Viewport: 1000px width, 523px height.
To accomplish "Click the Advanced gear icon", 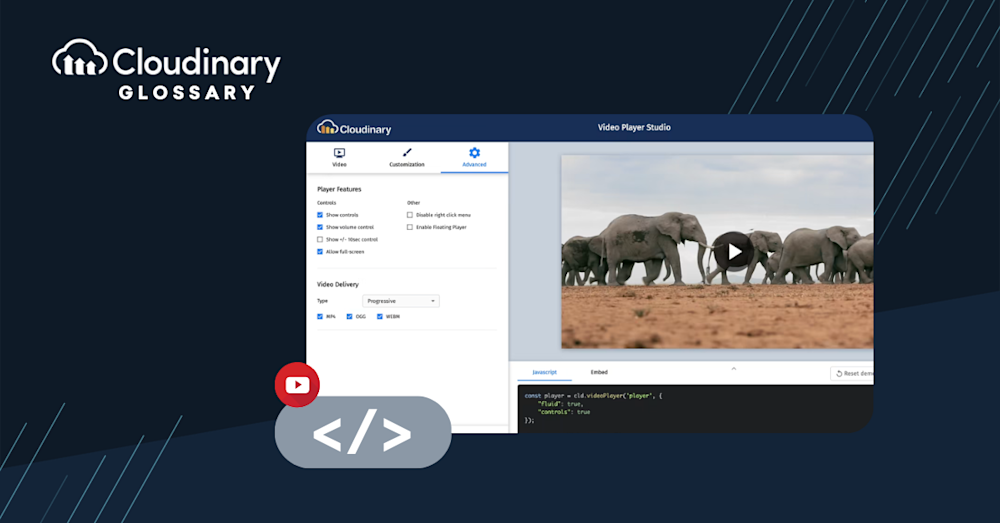I will click(x=474, y=152).
